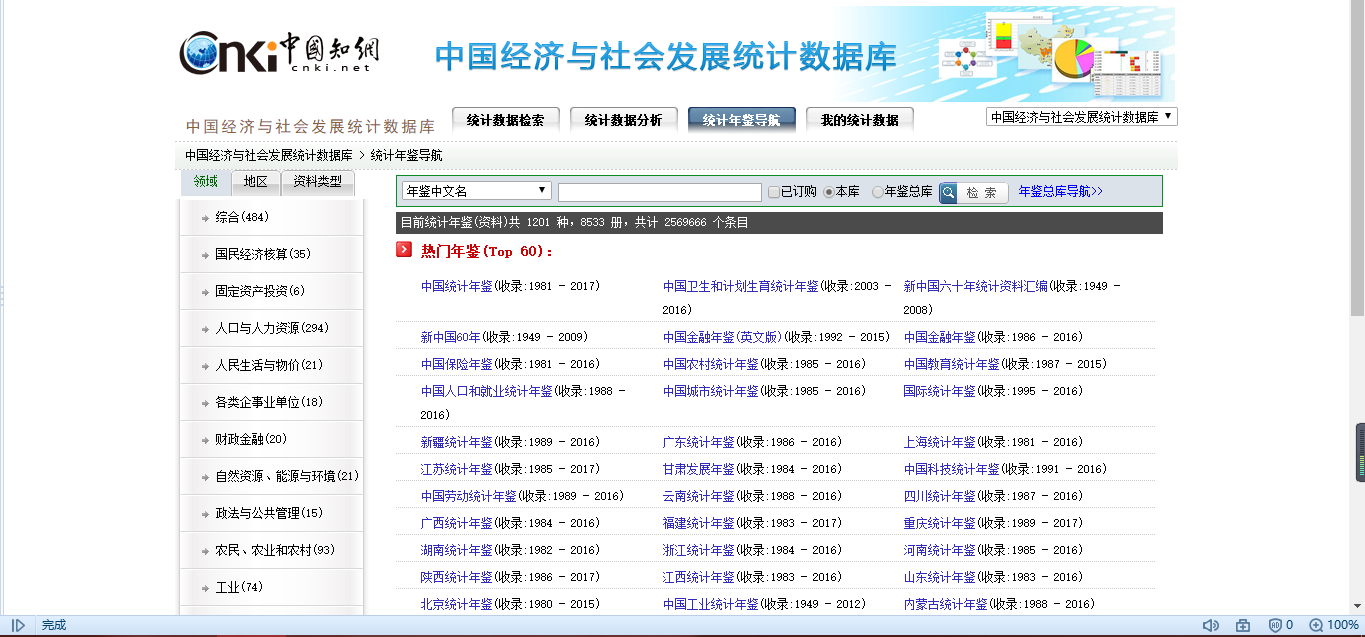Image resolution: width=1365 pixels, height=637 pixels.
Task: Click the arrow bullet beside 国民经济核算(35)
Action: 205,255
